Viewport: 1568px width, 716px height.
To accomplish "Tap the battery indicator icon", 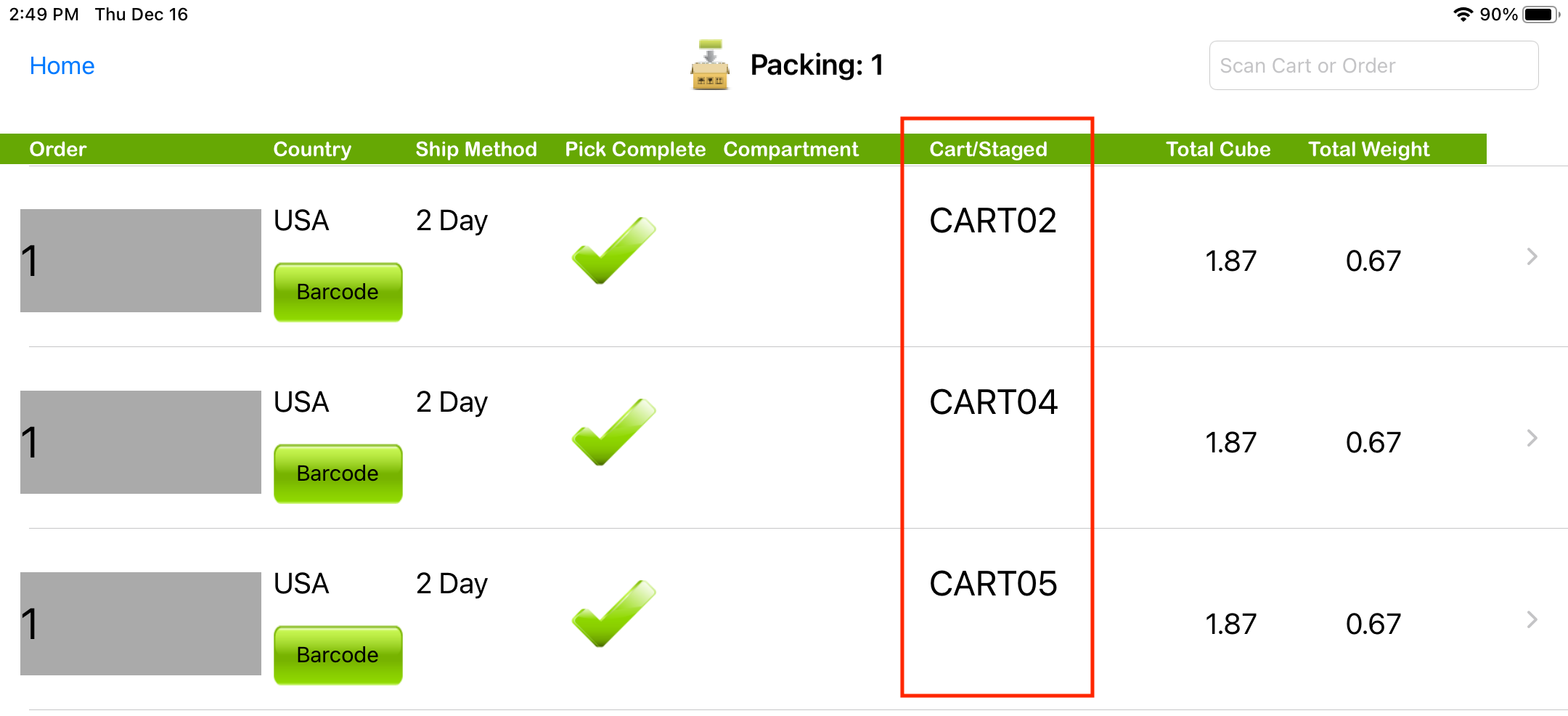I will pyautogui.click(x=1540, y=15).
